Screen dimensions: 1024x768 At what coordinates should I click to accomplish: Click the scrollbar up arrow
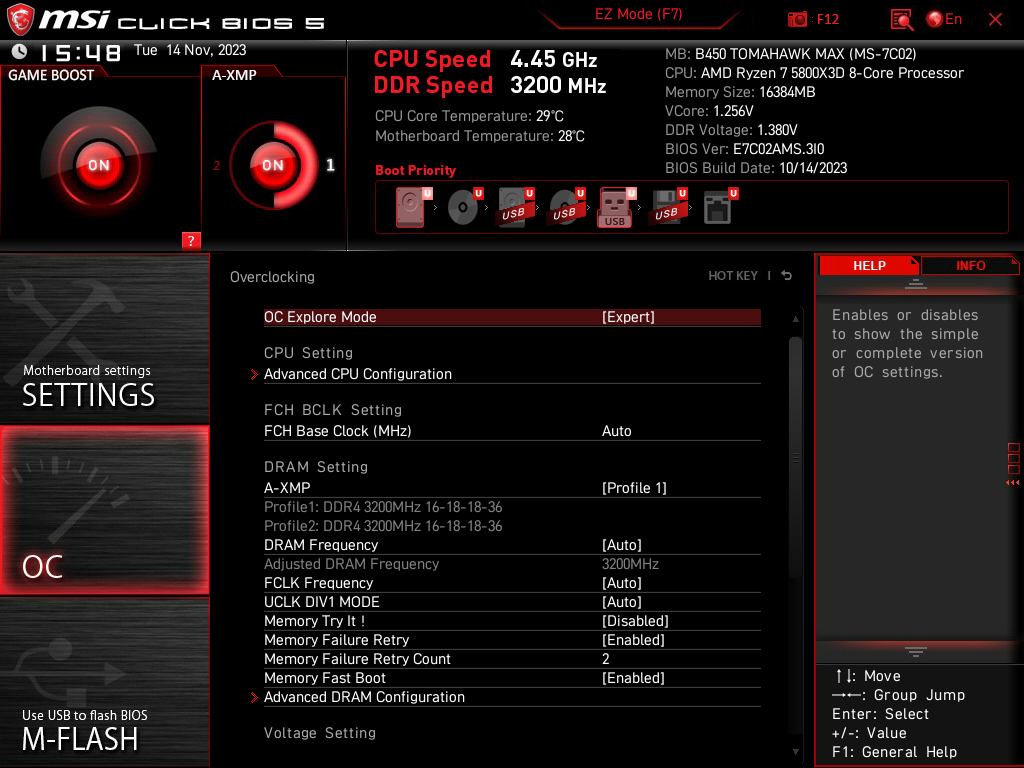[x=795, y=319]
